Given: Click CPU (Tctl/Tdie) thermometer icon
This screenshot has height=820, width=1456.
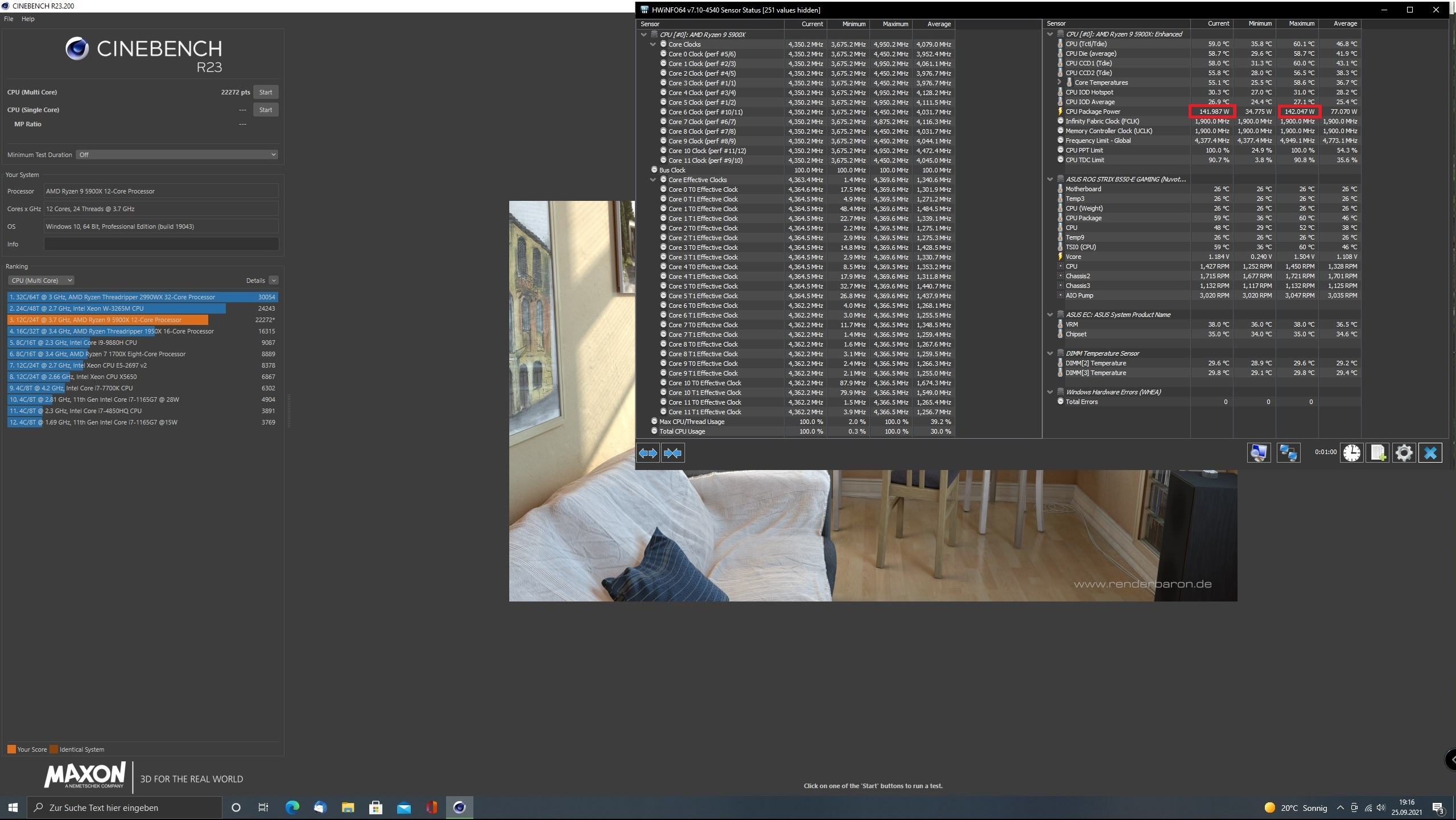Looking at the screenshot, I should point(1060,44).
